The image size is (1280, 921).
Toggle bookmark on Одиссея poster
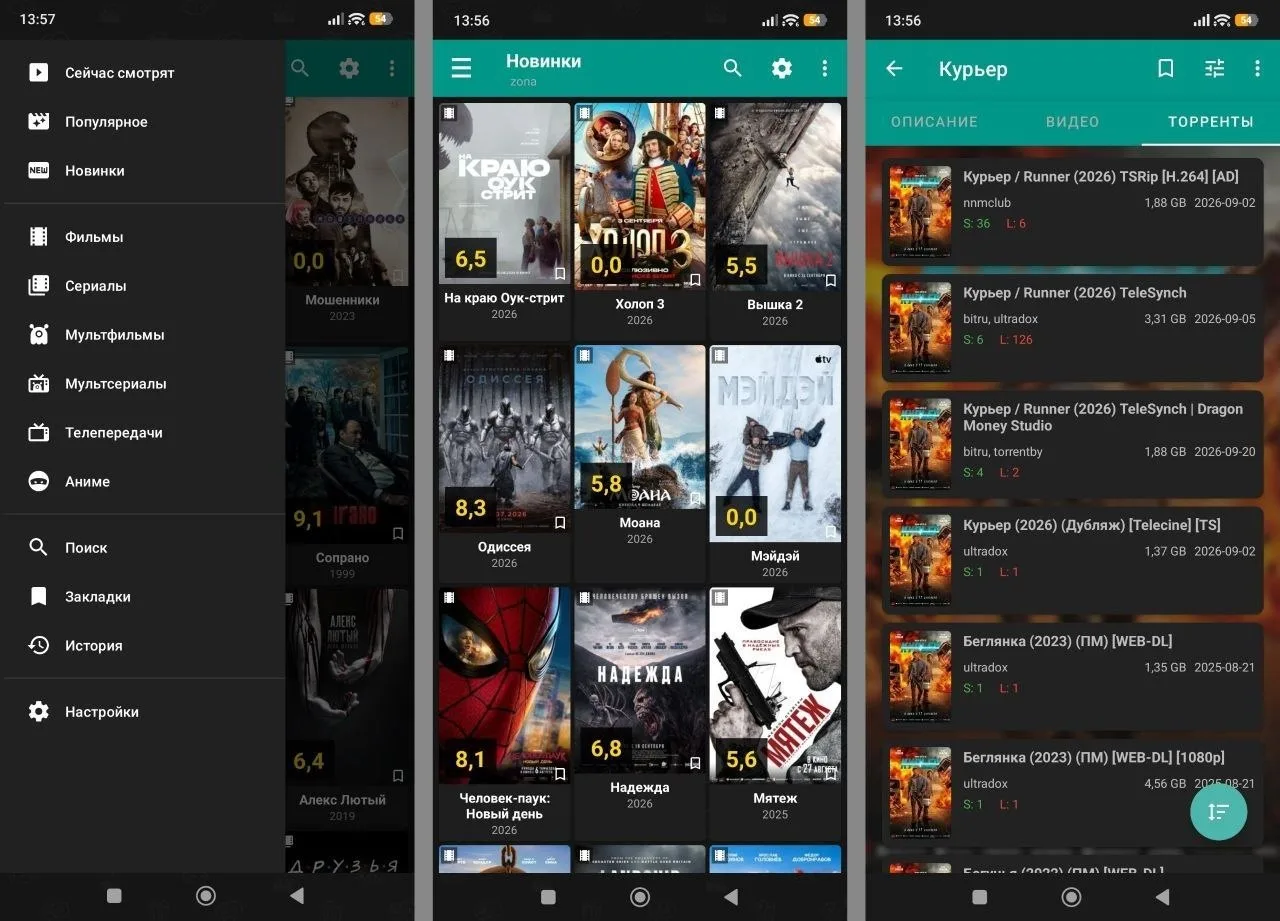click(x=560, y=523)
